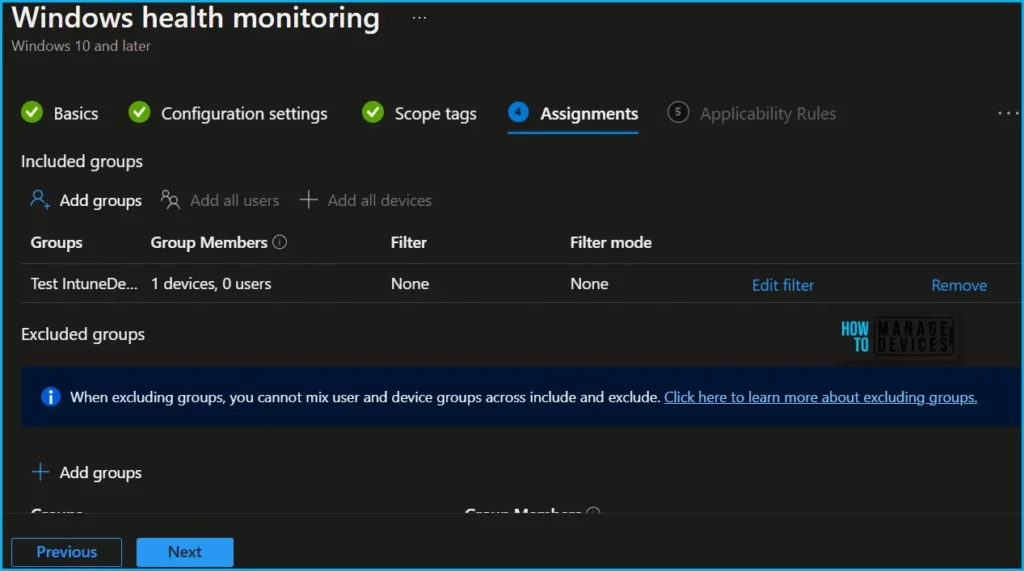Click the Filter mode column header

[611, 242]
